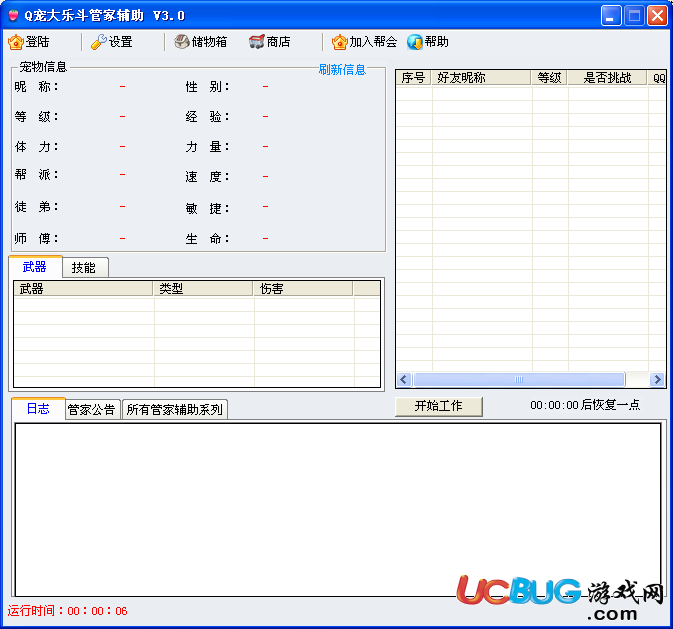This screenshot has width=673, height=629.
Task: Select the 日志 log tab
Action: (x=38, y=408)
